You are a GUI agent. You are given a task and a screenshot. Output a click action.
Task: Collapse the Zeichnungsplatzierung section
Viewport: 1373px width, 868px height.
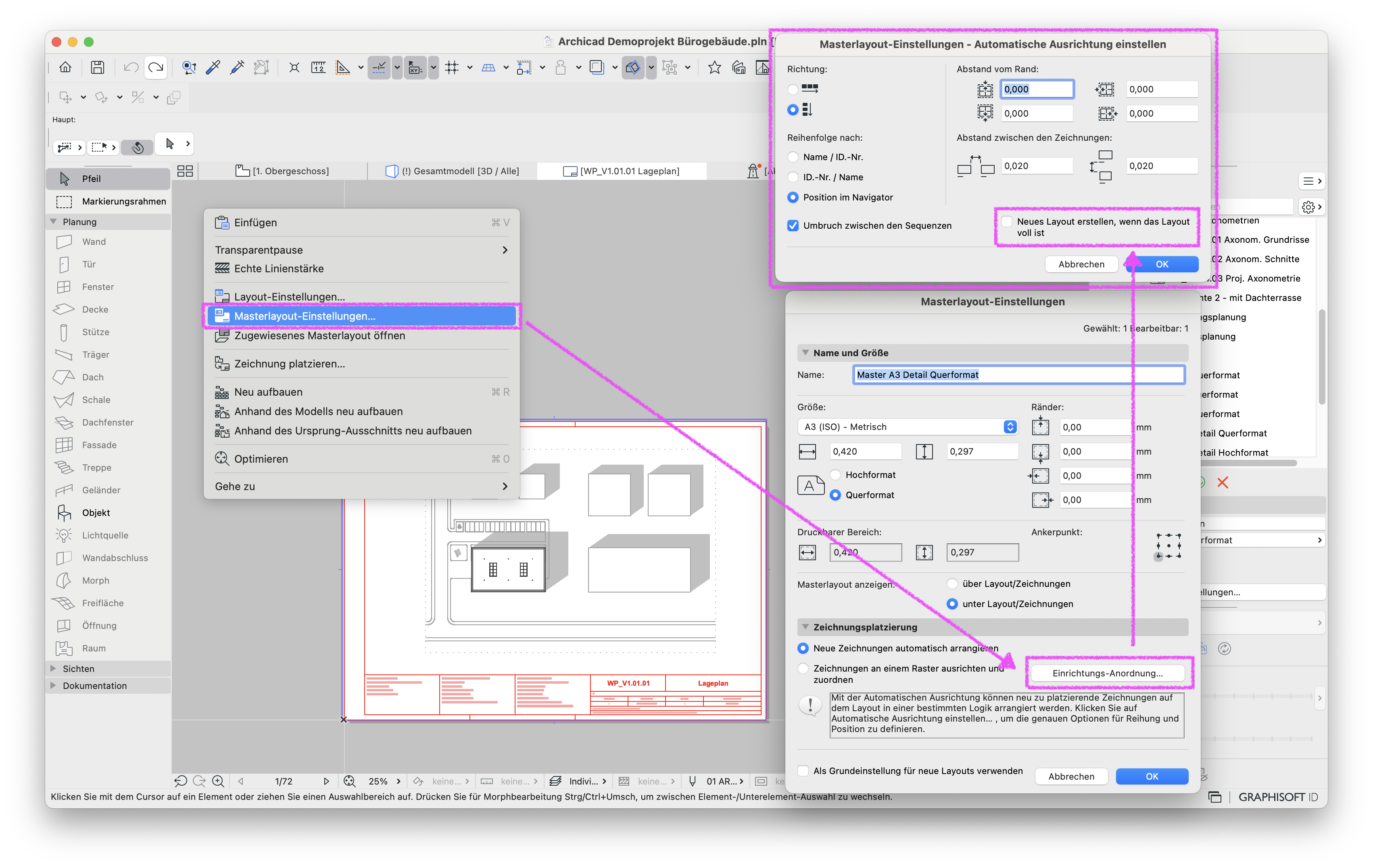[x=805, y=627]
